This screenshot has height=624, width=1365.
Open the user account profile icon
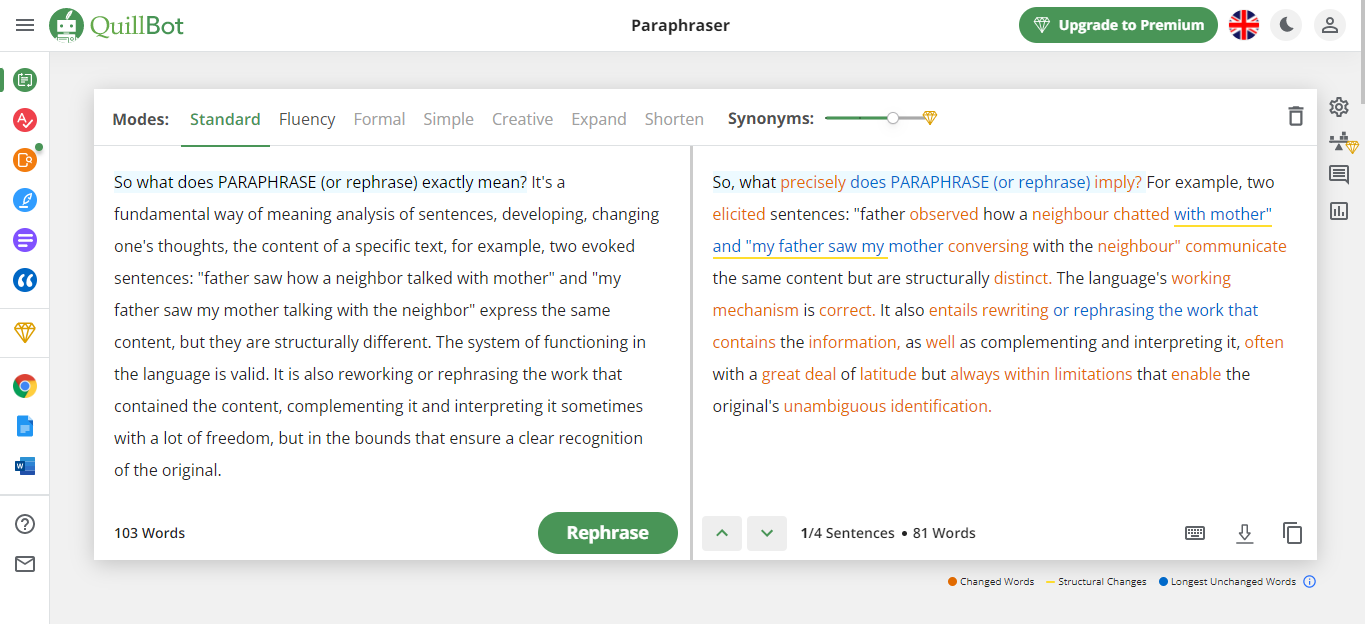pos(1330,25)
